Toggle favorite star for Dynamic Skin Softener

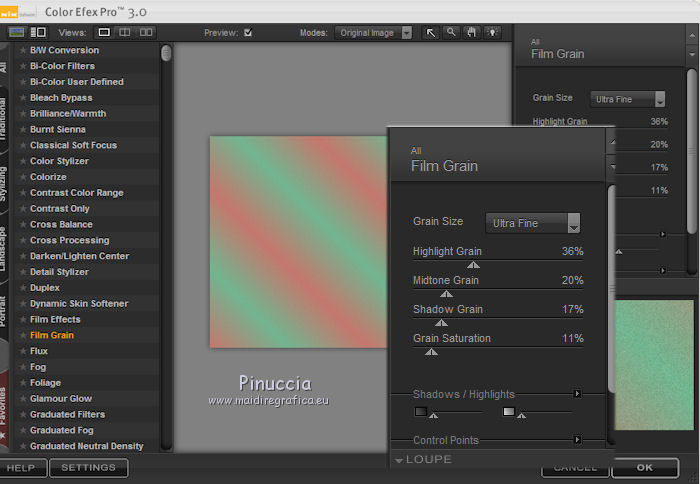coord(23,304)
